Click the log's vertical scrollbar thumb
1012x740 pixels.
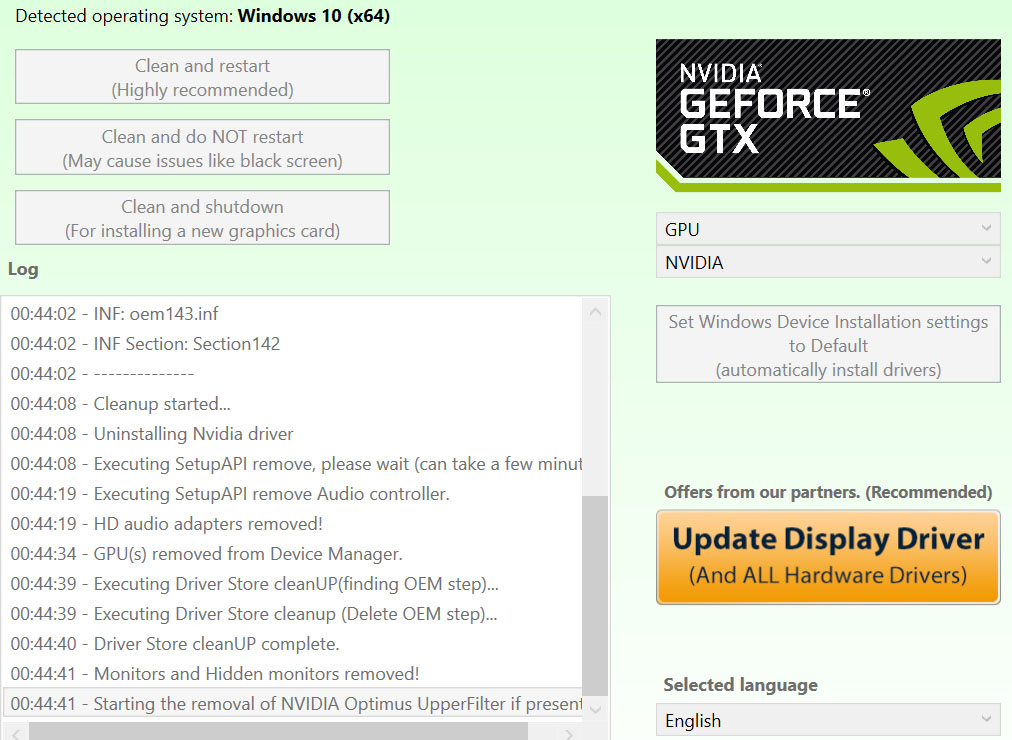595,595
